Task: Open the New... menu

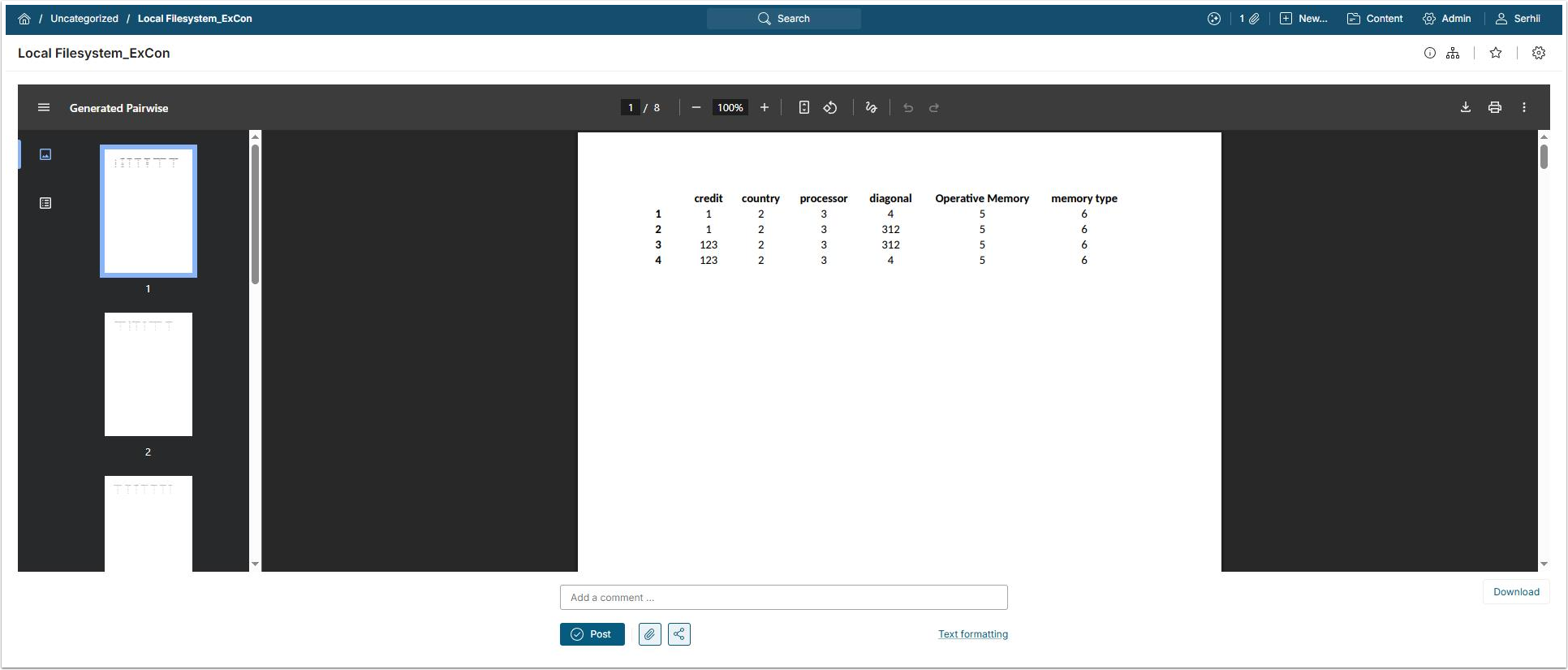Action: [x=1303, y=19]
